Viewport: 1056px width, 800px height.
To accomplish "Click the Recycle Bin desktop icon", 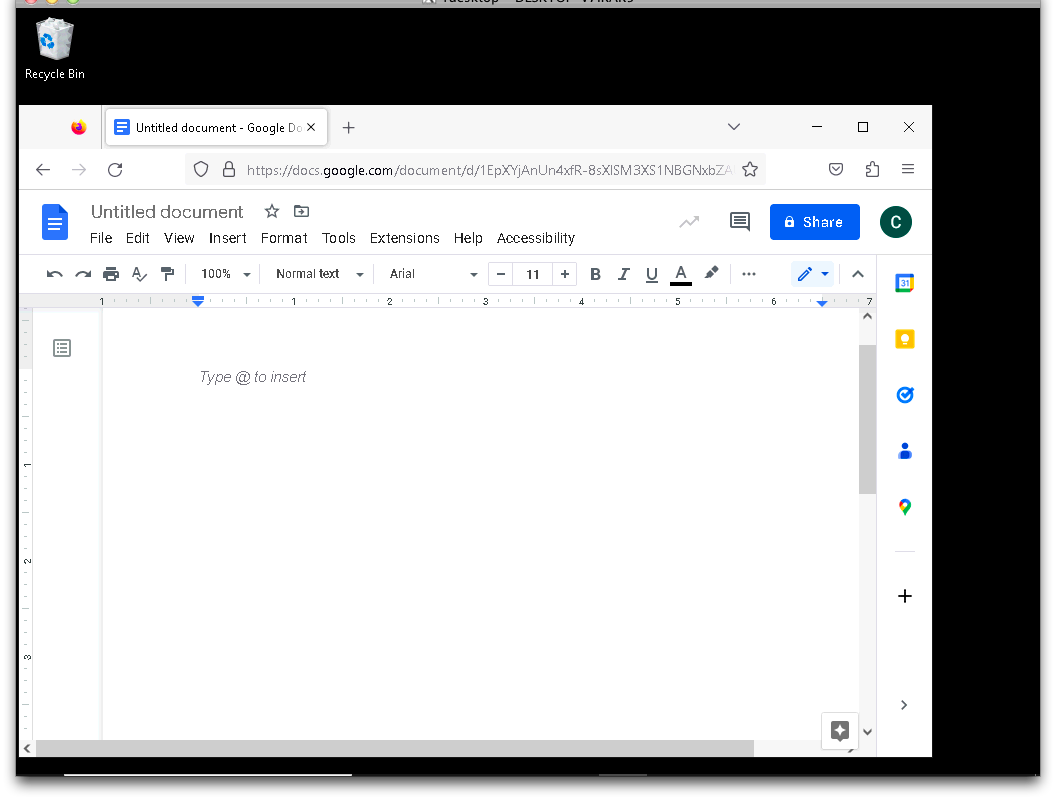I will 55,49.
